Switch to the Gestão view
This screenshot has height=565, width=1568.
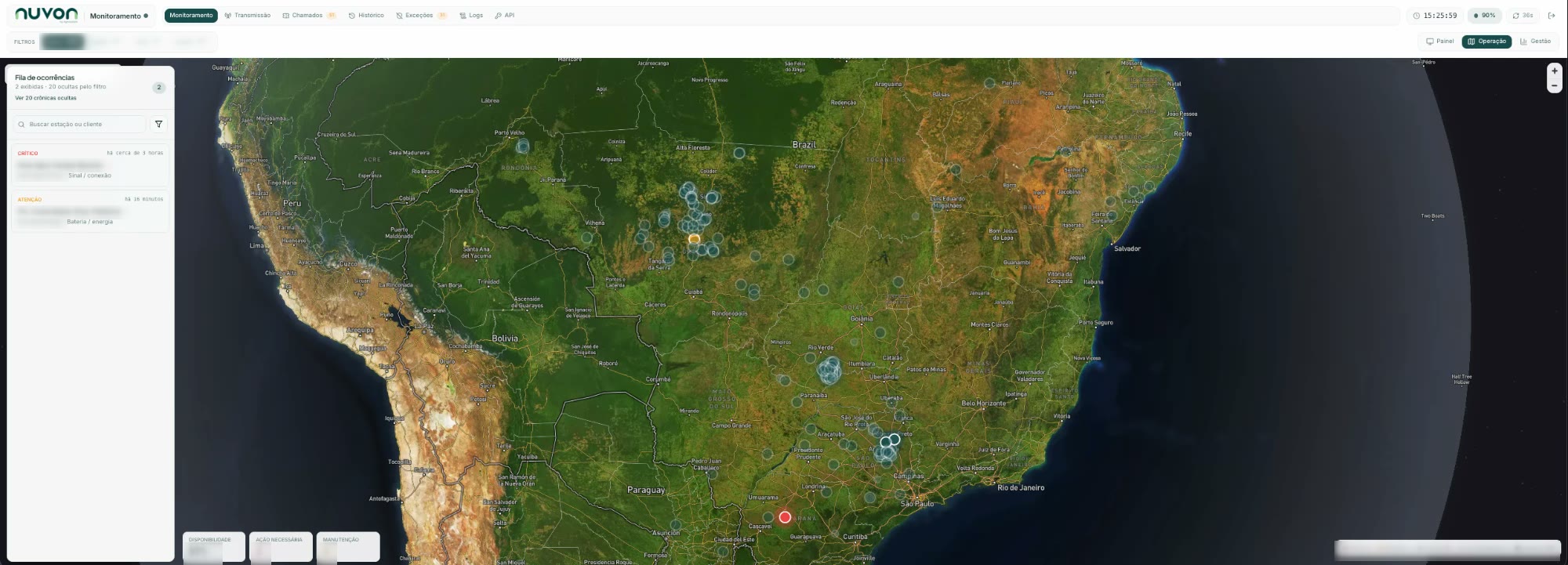(x=1535, y=42)
